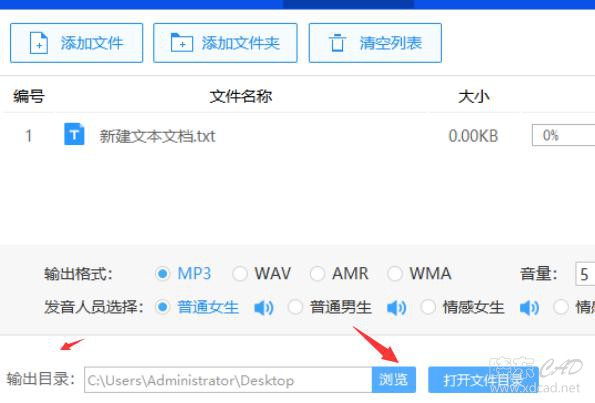
Task: Preview 普通女生 voice with speaker icon
Action: pyautogui.click(x=263, y=308)
